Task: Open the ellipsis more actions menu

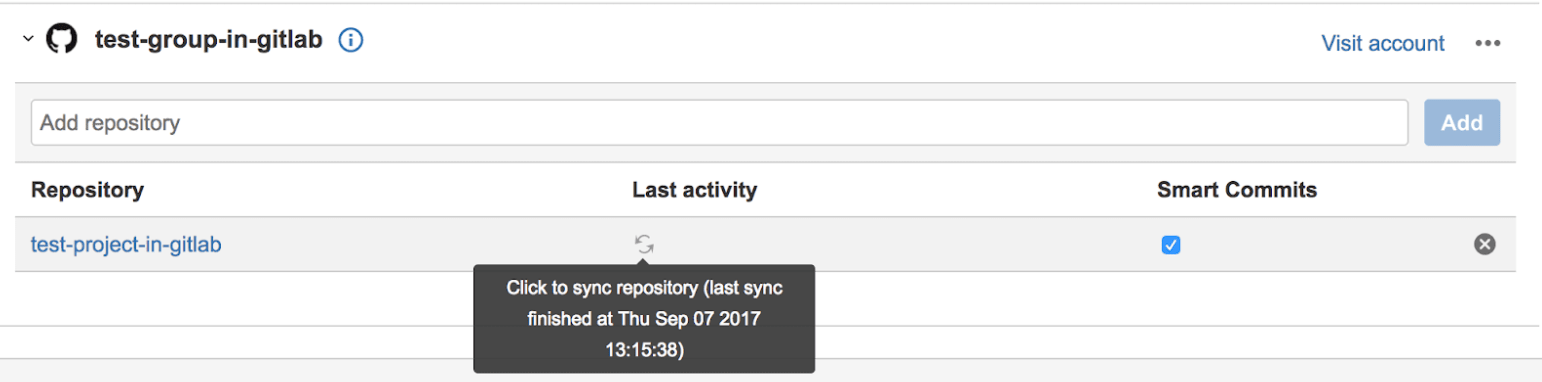Action: click(1488, 43)
